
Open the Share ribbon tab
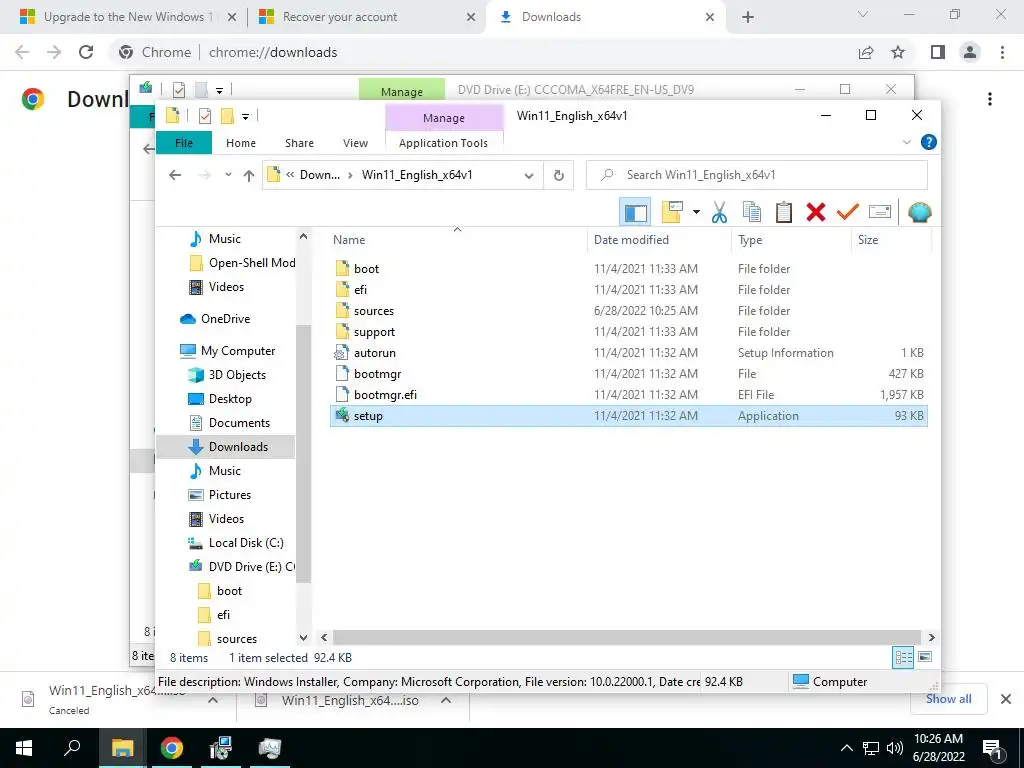(x=299, y=143)
